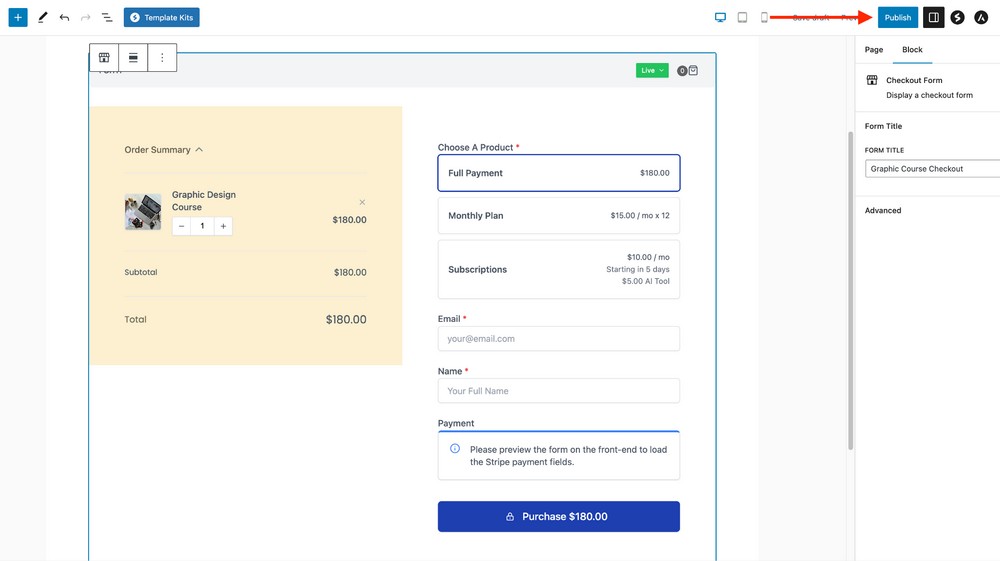
Task: Undo the last change
Action: [x=64, y=17]
